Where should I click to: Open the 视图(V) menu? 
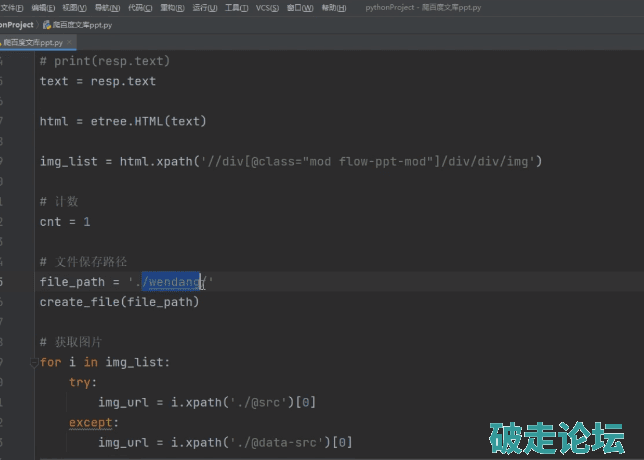(x=74, y=7)
